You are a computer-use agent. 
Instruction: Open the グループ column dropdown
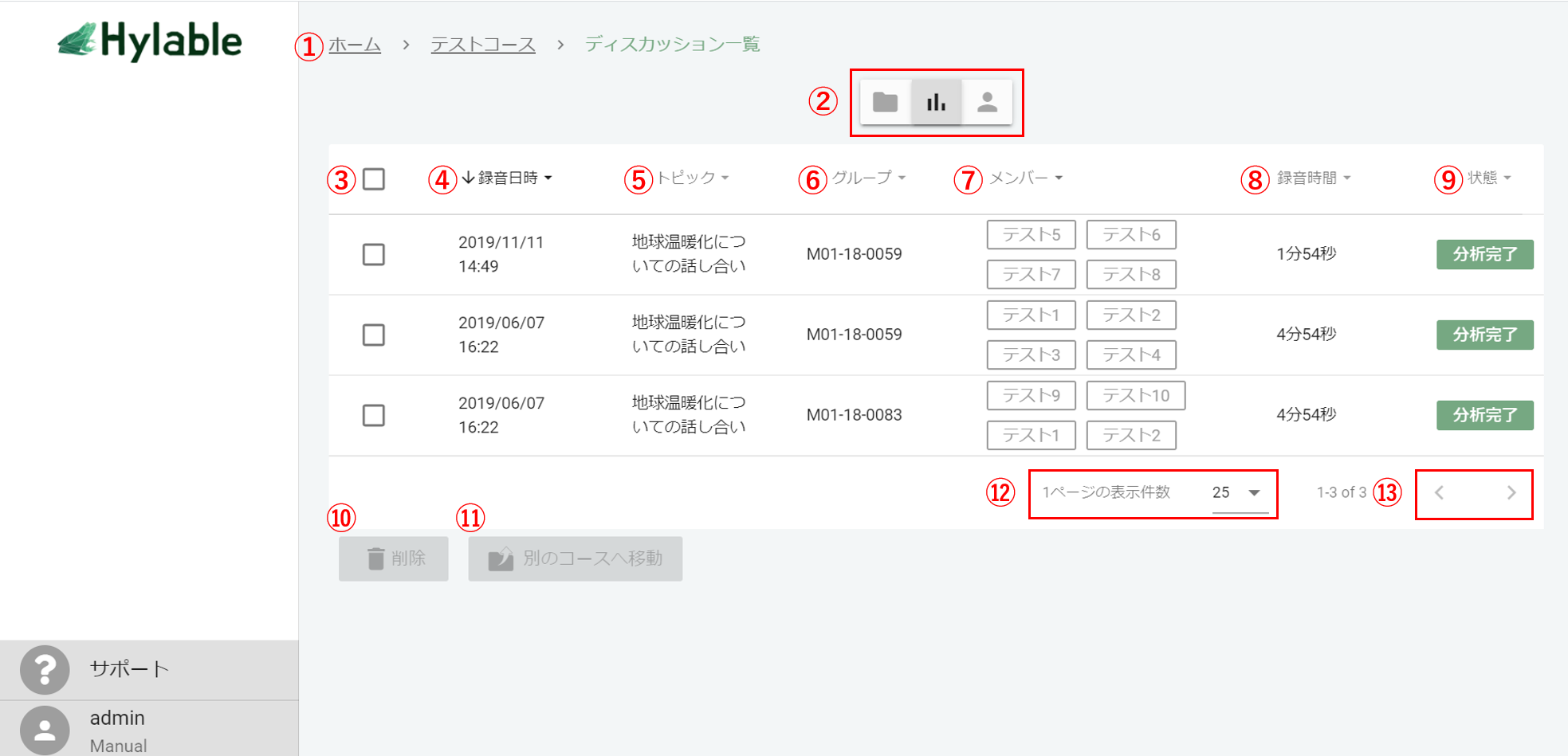902,178
